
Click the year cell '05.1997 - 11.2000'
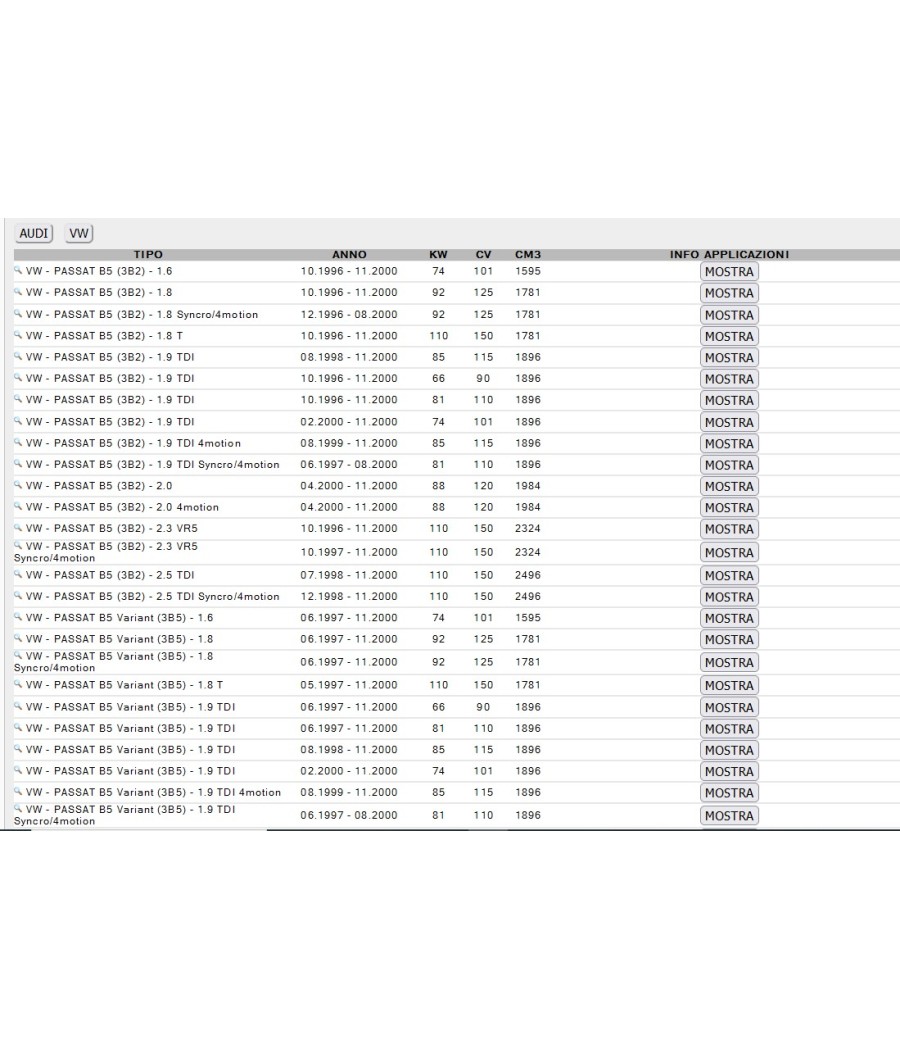[349, 685]
